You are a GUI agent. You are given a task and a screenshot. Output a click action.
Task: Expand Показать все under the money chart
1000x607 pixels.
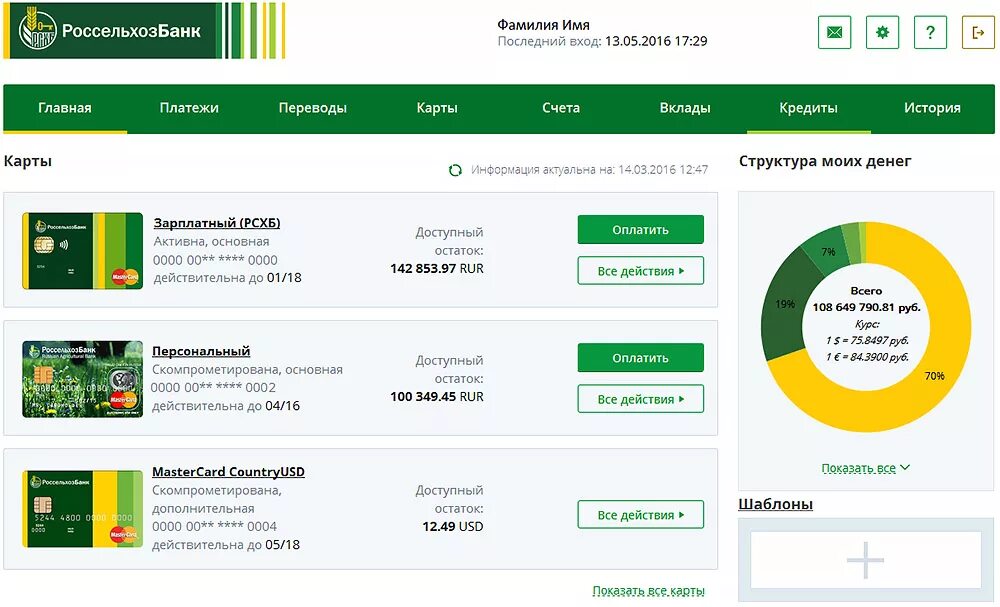tap(865, 469)
